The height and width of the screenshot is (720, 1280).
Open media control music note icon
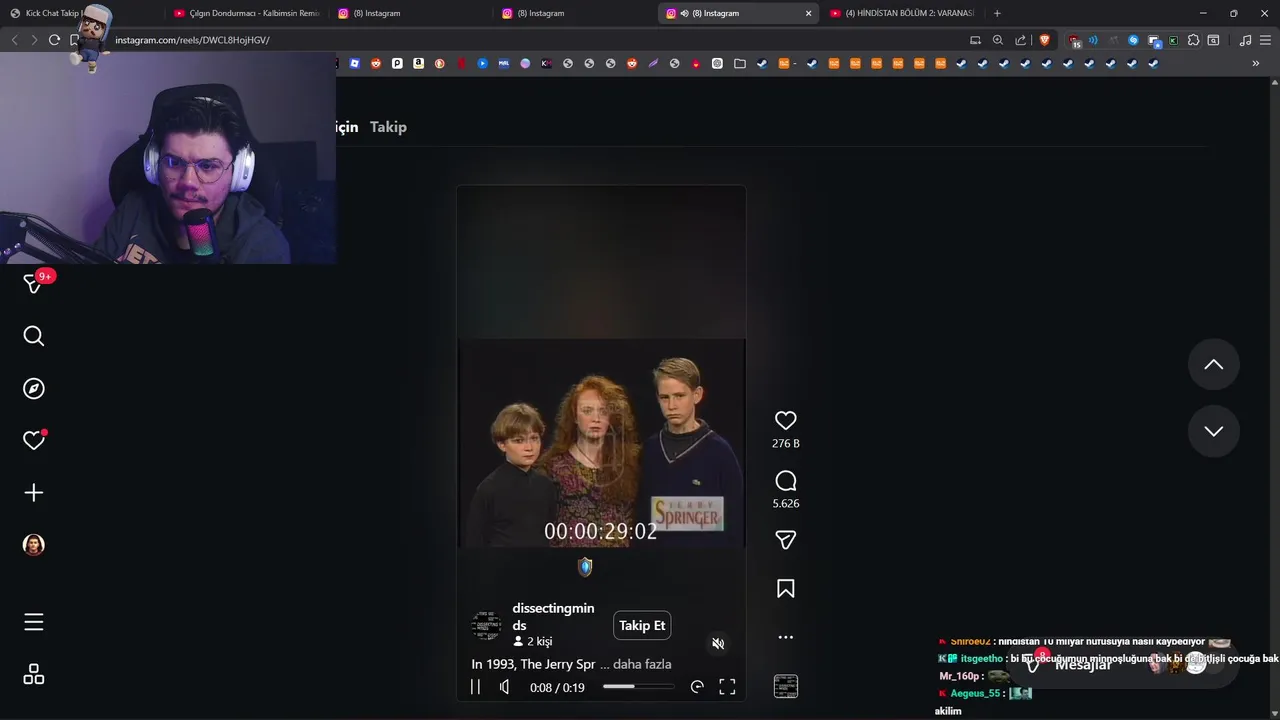(x=1245, y=40)
